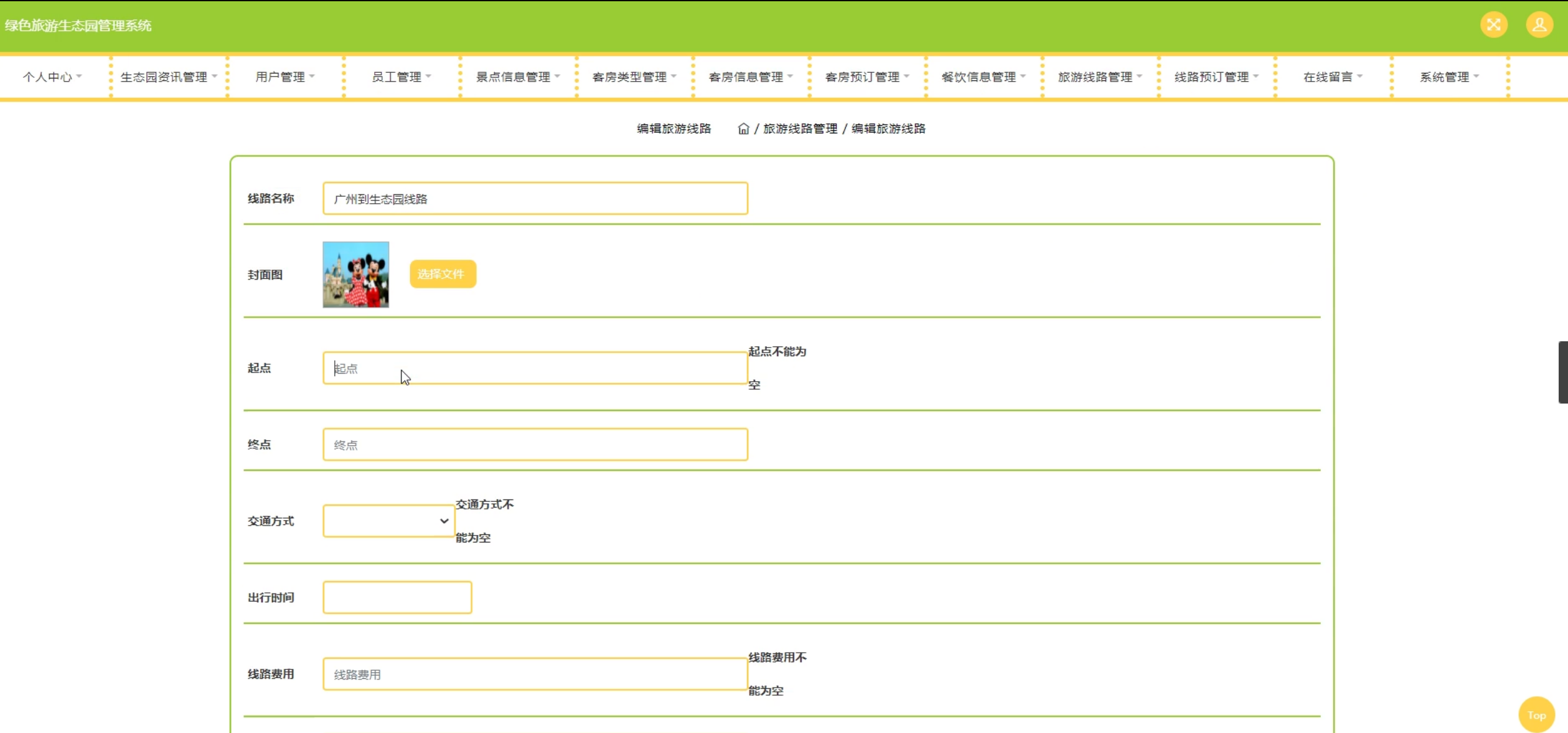Screen dimensions: 1568x733
Task: Click the page vertical scrollbar handle
Action: tap(1562, 372)
